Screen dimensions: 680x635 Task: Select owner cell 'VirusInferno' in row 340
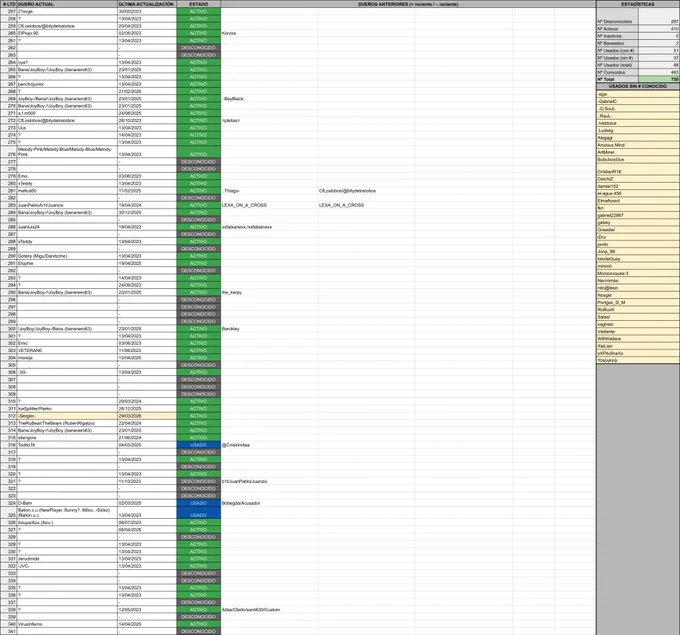(x=67, y=624)
